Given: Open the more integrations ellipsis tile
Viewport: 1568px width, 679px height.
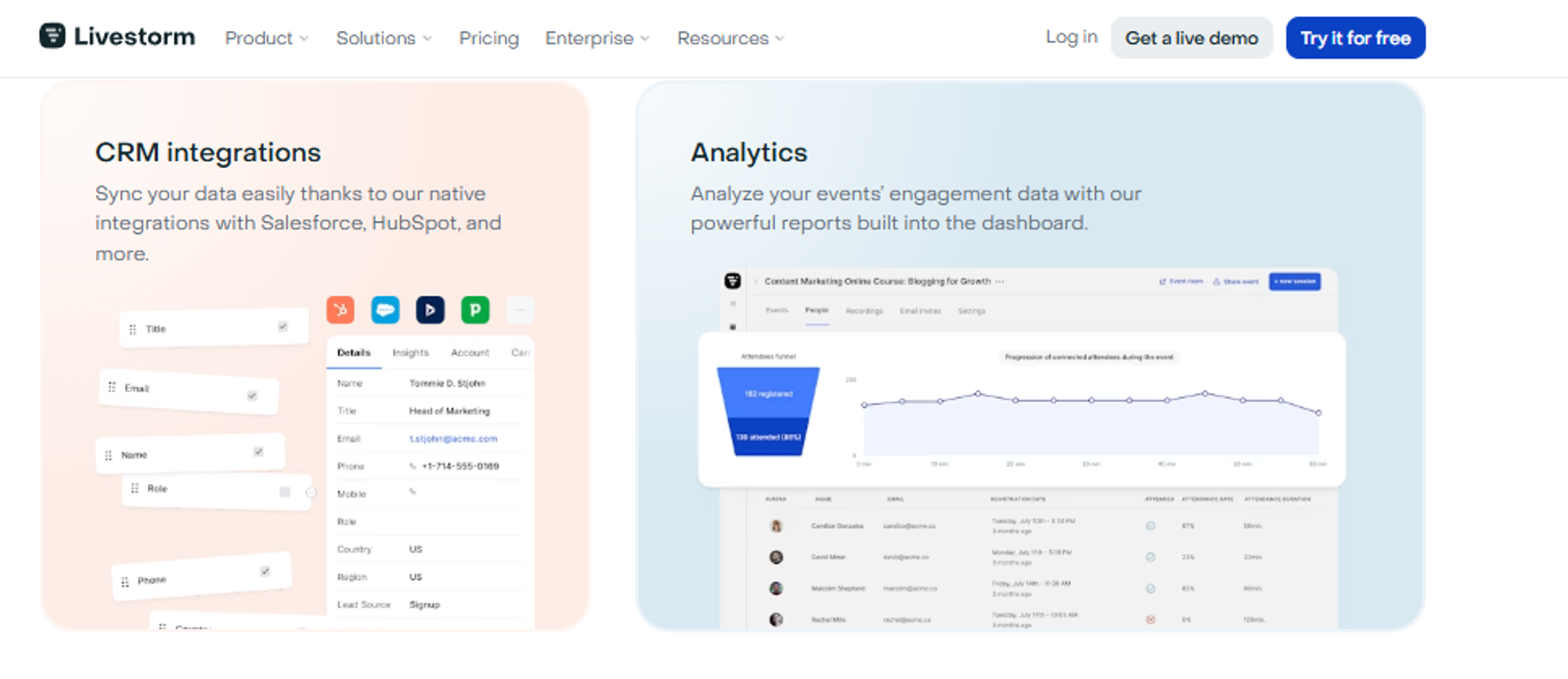Looking at the screenshot, I should pos(520,310).
